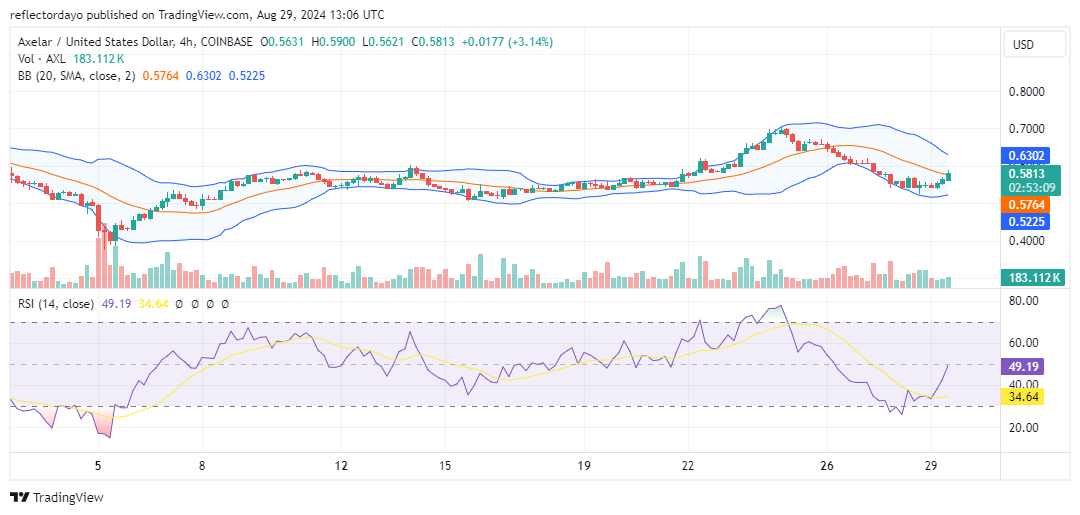Click the orange 0.5764 basis price label

pos(1027,204)
